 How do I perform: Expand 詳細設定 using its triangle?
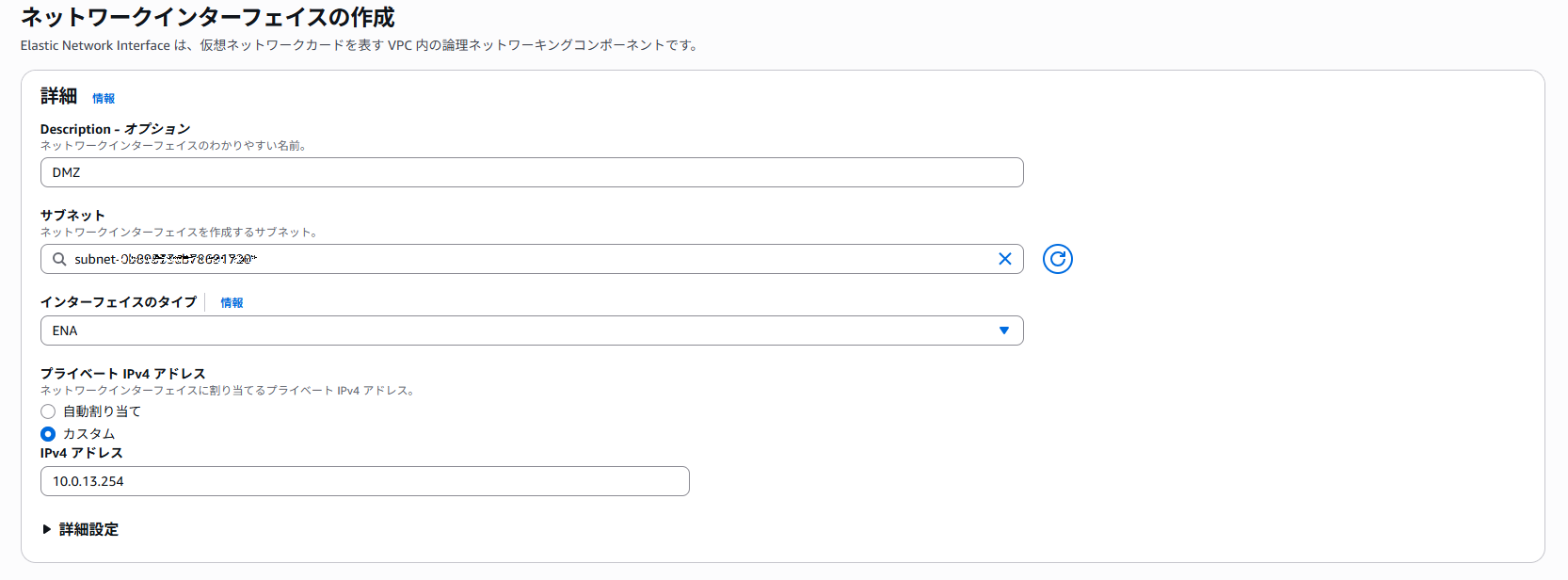coord(46,529)
